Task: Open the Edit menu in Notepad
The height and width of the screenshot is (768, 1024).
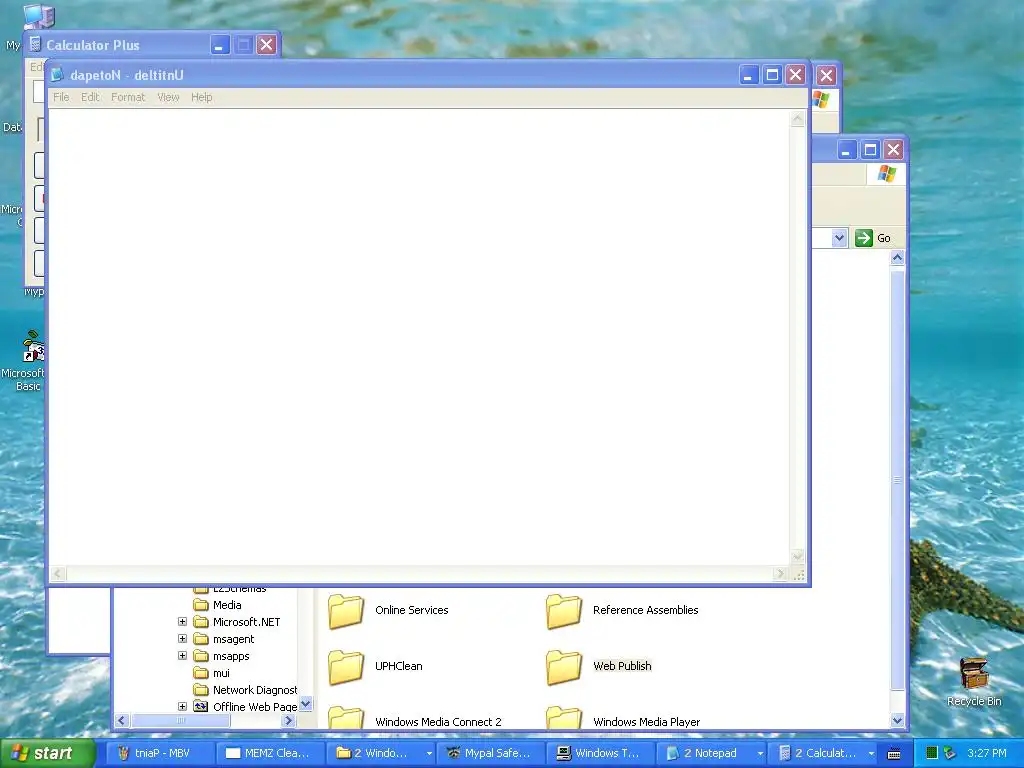Action: [90, 97]
